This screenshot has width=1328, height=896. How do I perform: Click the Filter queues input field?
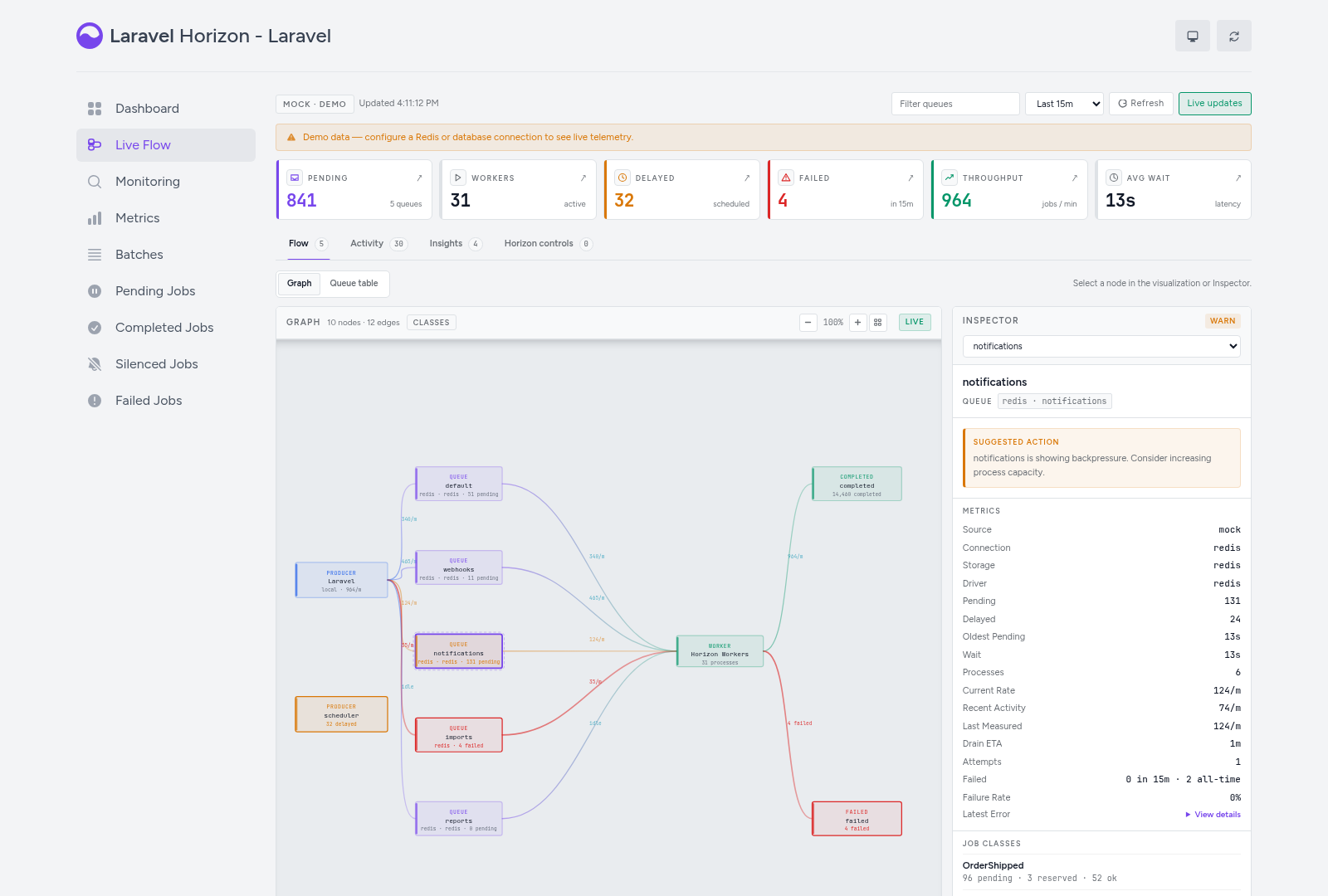(x=955, y=104)
